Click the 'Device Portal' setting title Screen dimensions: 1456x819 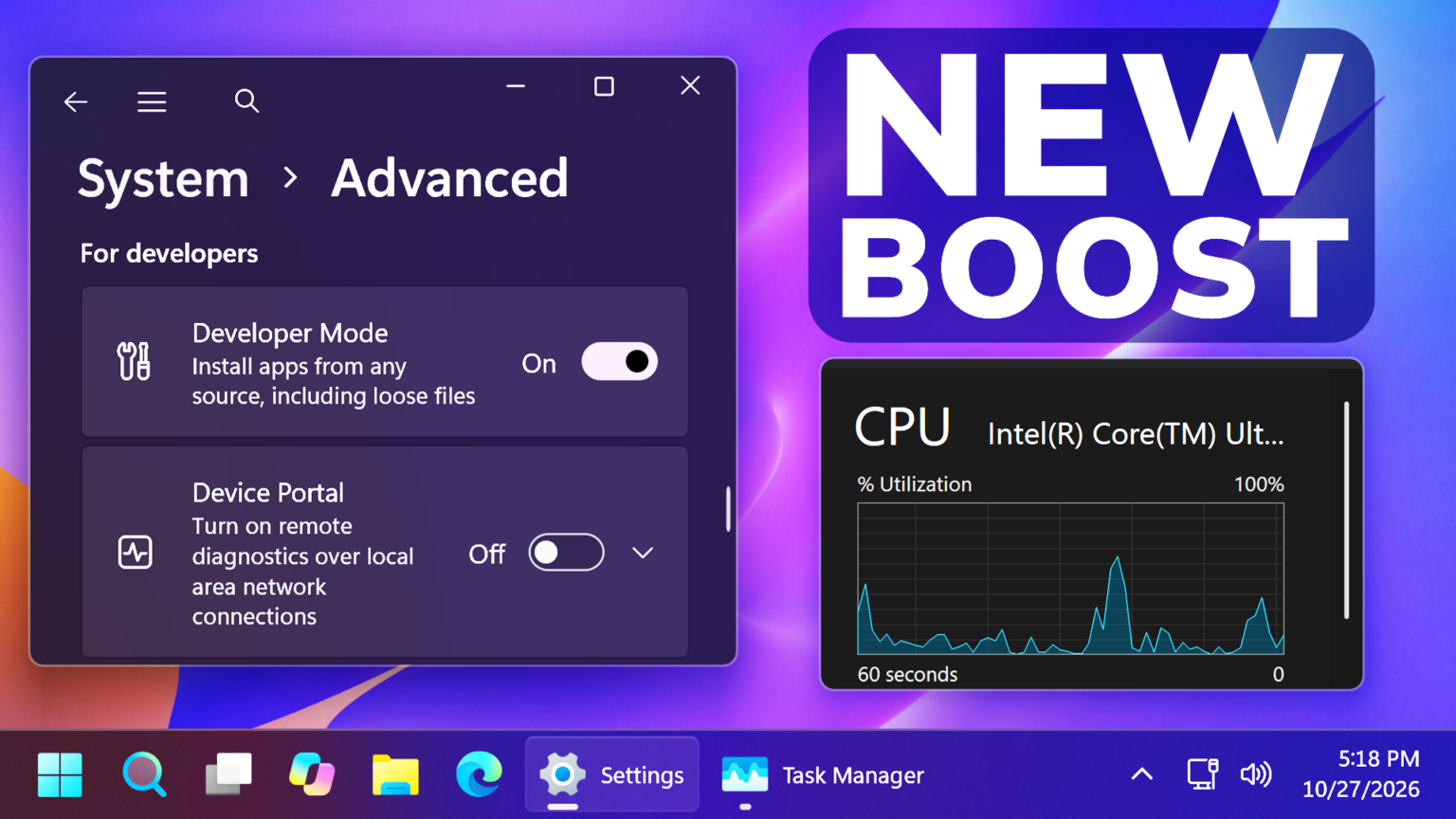click(268, 493)
